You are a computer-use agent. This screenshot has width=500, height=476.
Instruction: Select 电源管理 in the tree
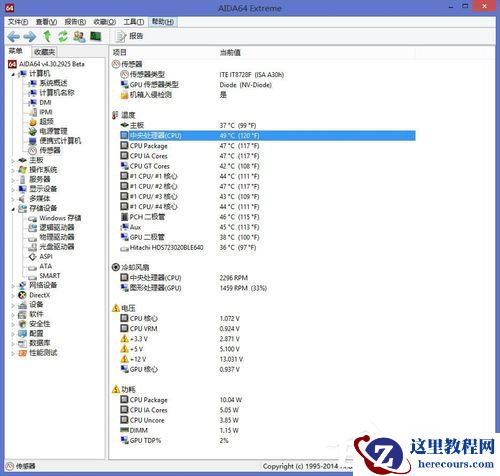[53, 131]
